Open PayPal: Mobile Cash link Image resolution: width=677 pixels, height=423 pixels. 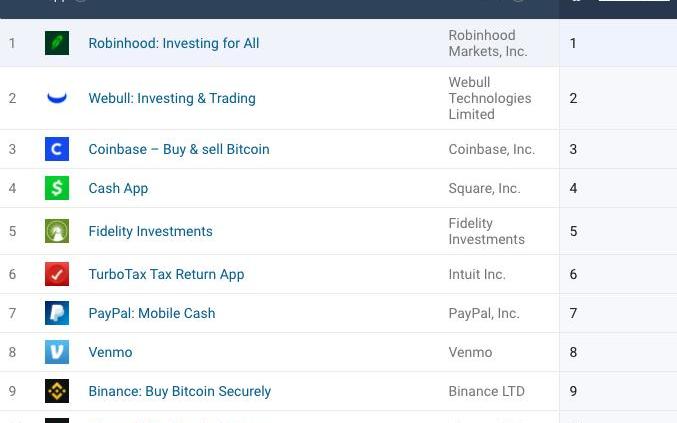(152, 313)
